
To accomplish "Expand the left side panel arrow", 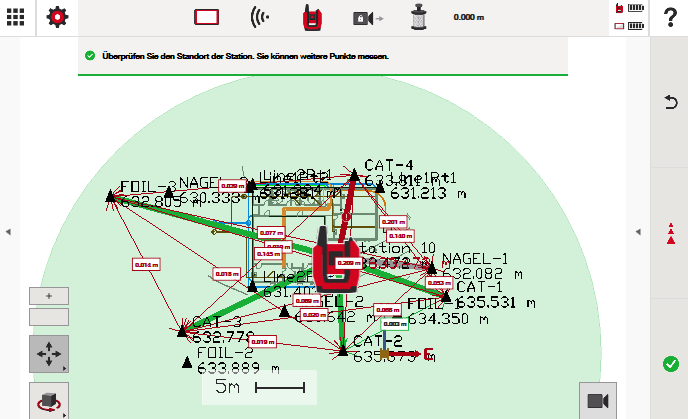I will pos(8,232).
